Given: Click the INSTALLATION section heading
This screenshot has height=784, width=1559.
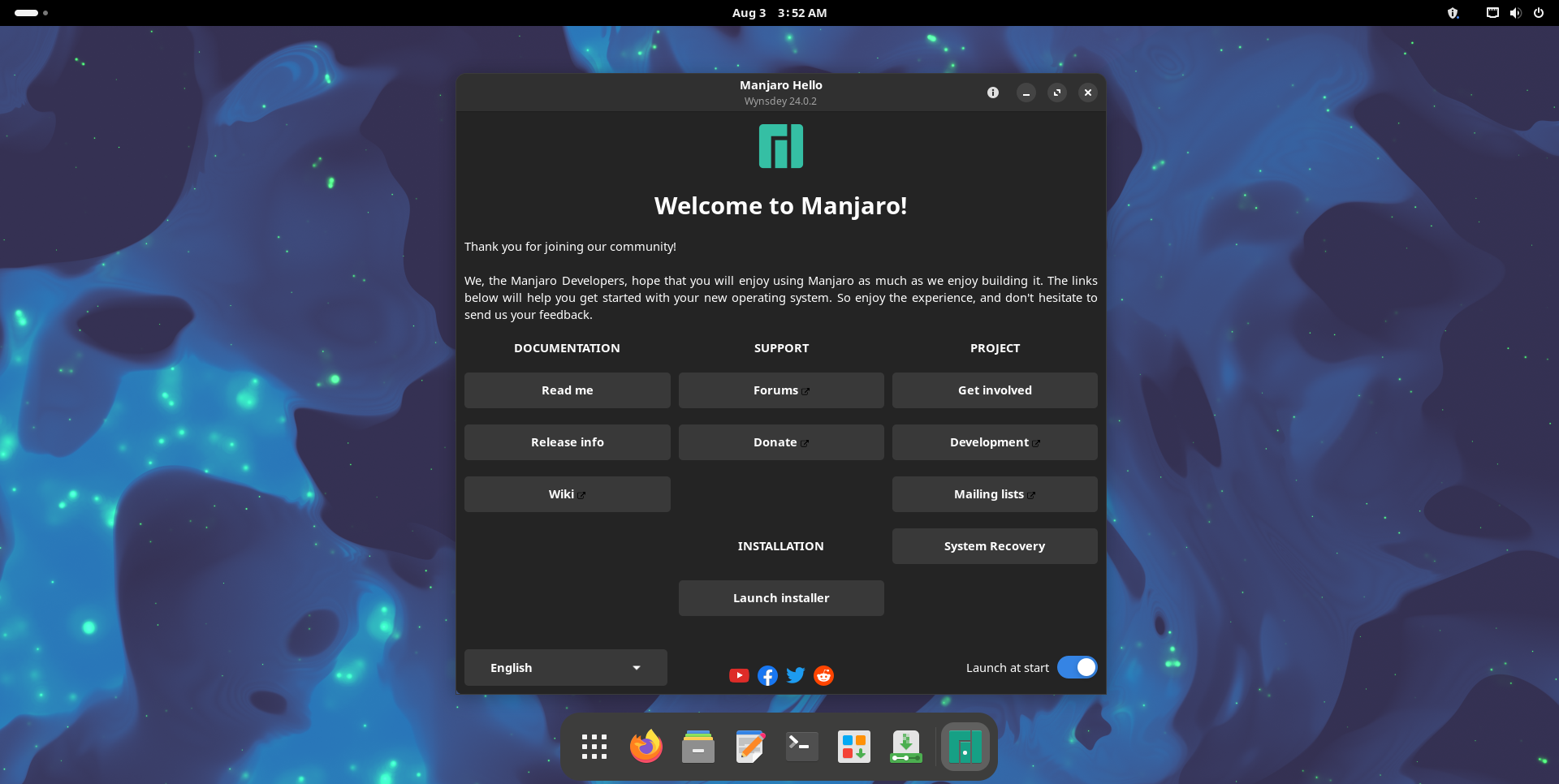Looking at the screenshot, I should coord(780,546).
